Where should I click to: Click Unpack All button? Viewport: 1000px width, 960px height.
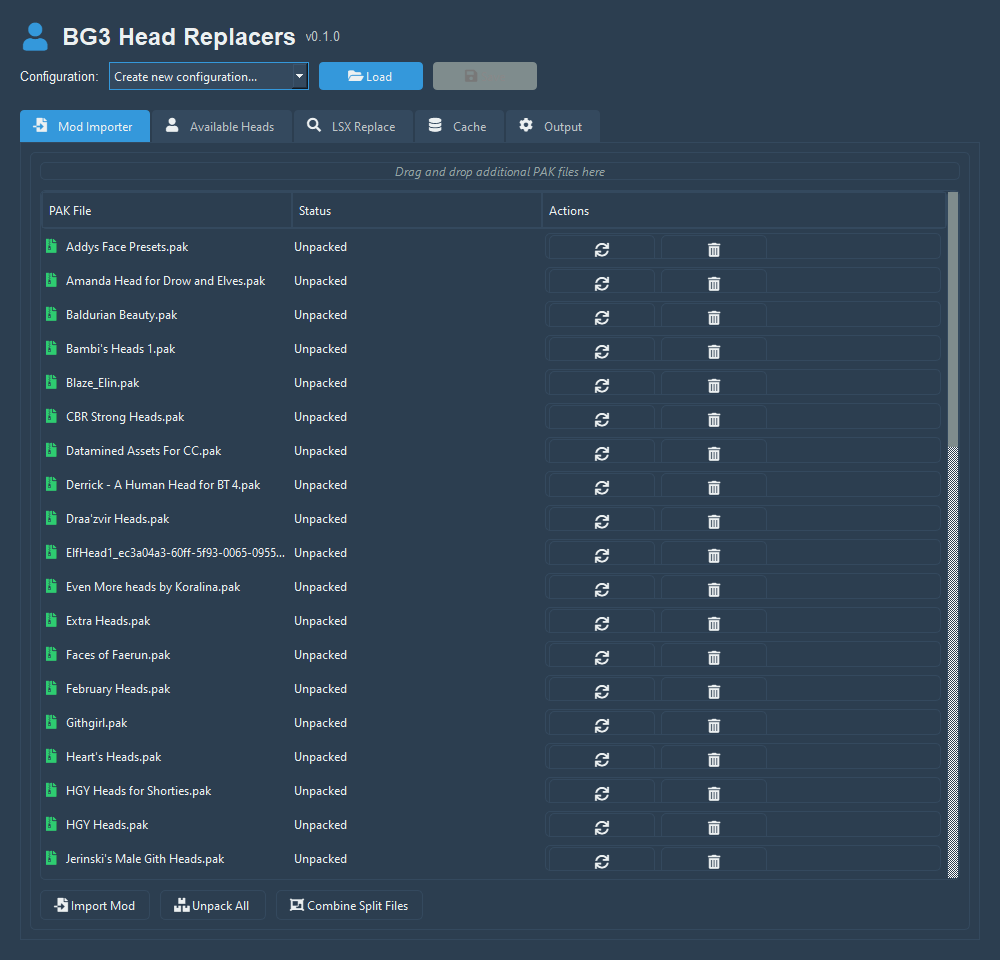(x=212, y=905)
